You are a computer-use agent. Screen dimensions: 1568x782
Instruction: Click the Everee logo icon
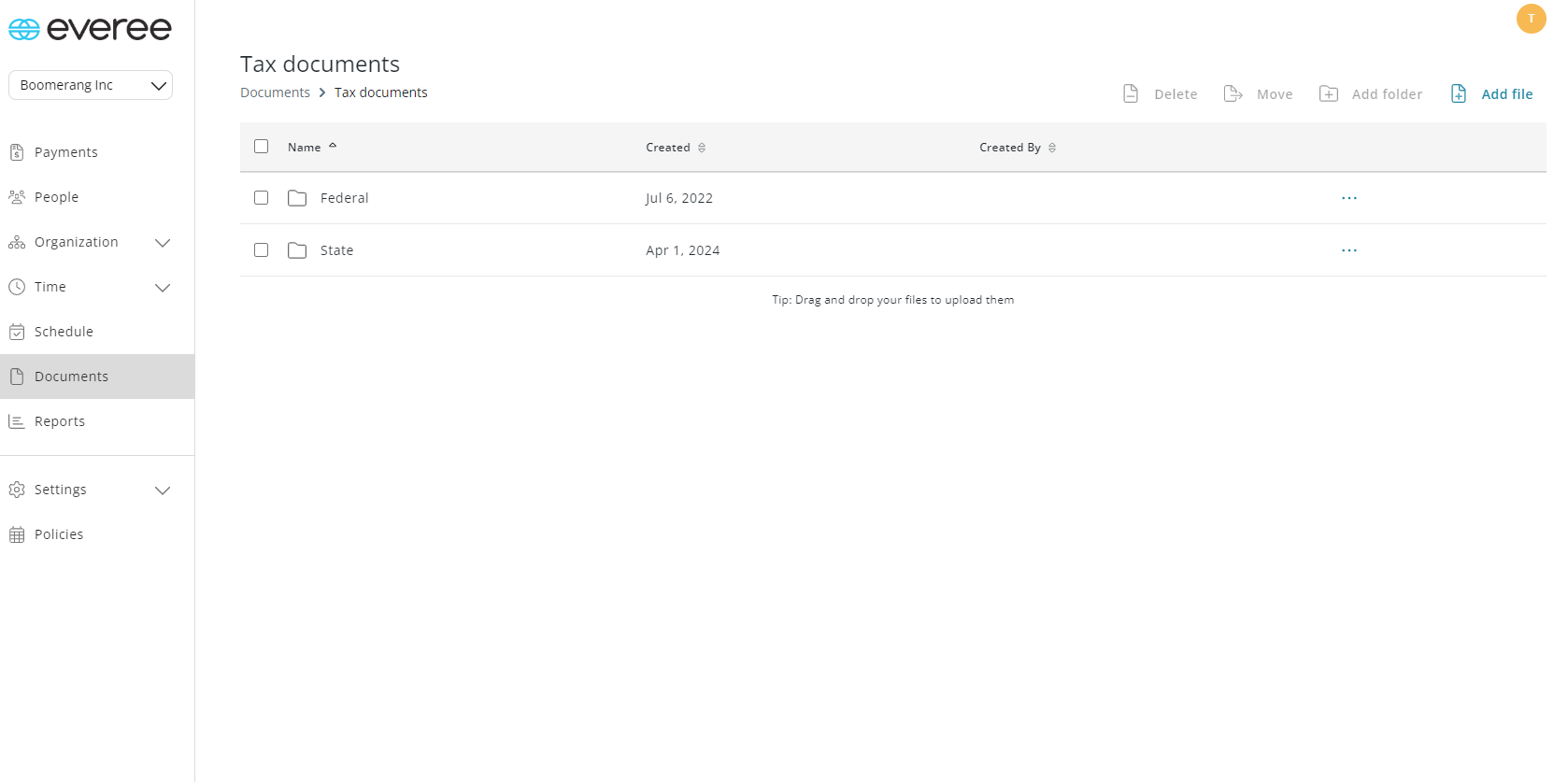24,30
